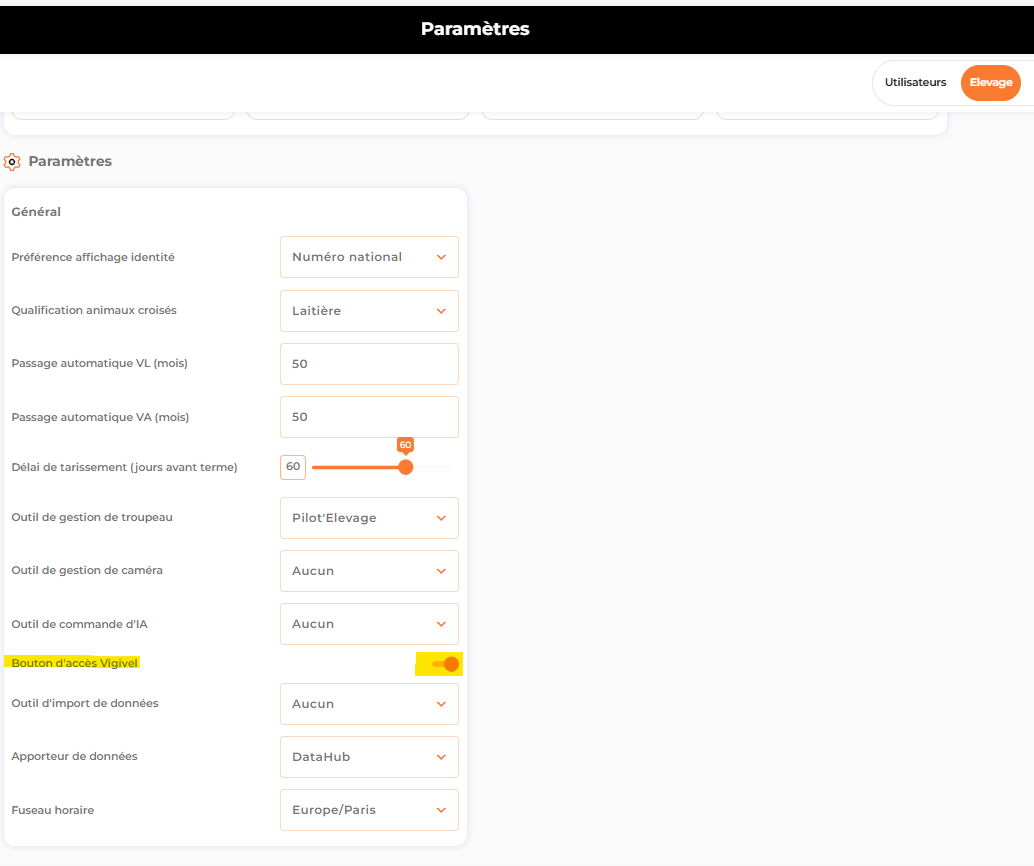This screenshot has width=1034, height=866.
Task: Select the Elevage tab
Action: pos(990,82)
